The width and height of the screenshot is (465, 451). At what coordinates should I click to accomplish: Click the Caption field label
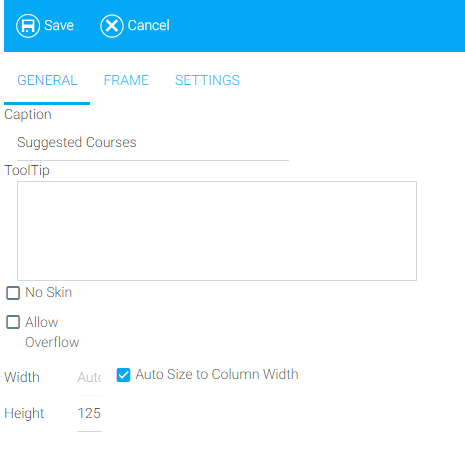[x=28, y=115]
